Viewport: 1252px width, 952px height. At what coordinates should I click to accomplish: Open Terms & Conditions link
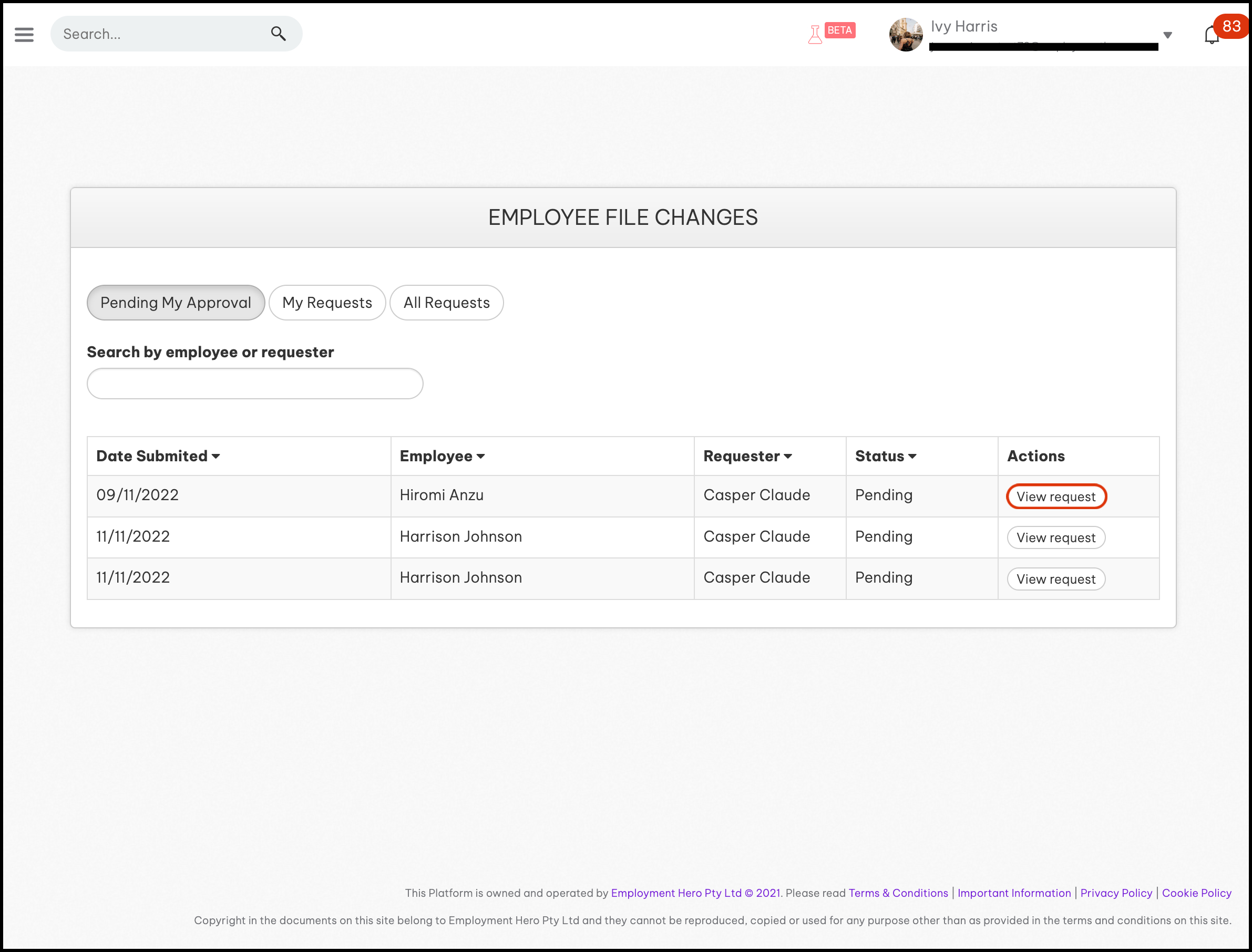[x=898, y=893]
